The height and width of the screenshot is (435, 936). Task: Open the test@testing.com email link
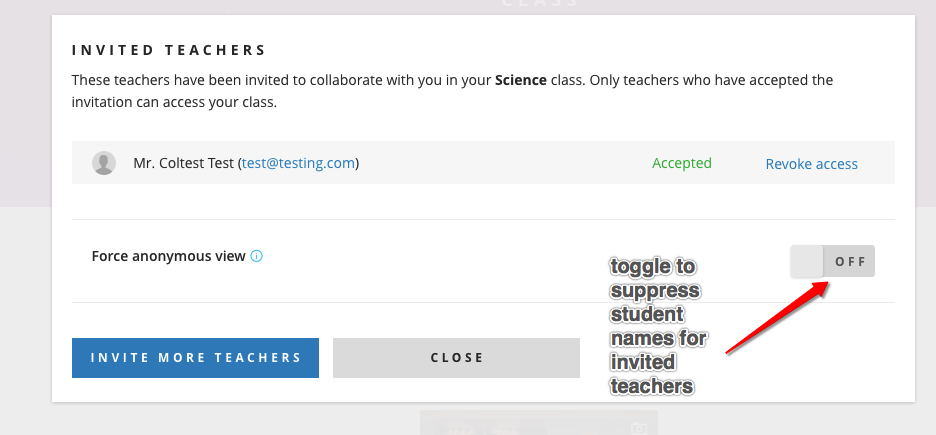click(x=298, y=163)
